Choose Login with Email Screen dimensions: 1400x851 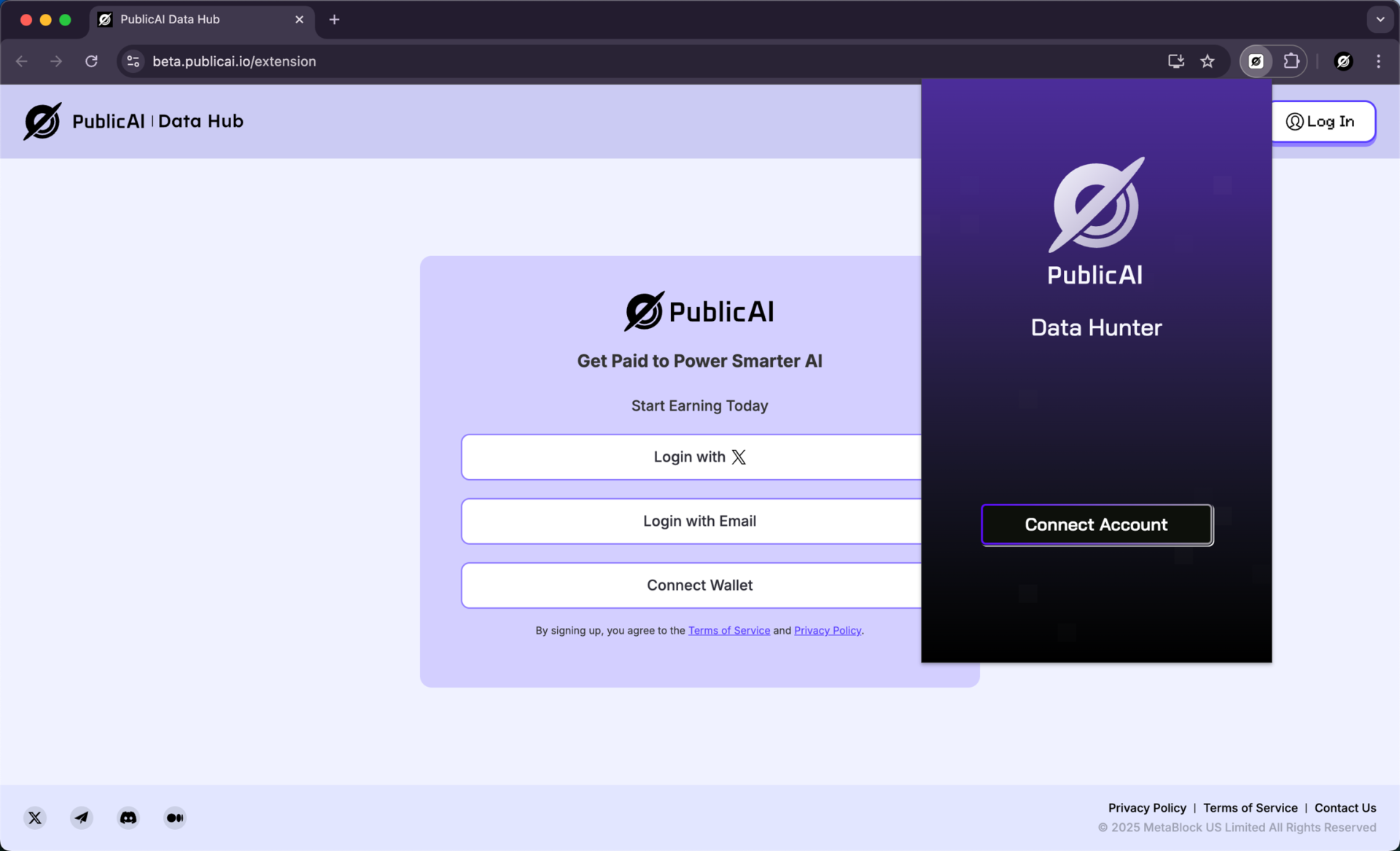[x=691, y=521]
